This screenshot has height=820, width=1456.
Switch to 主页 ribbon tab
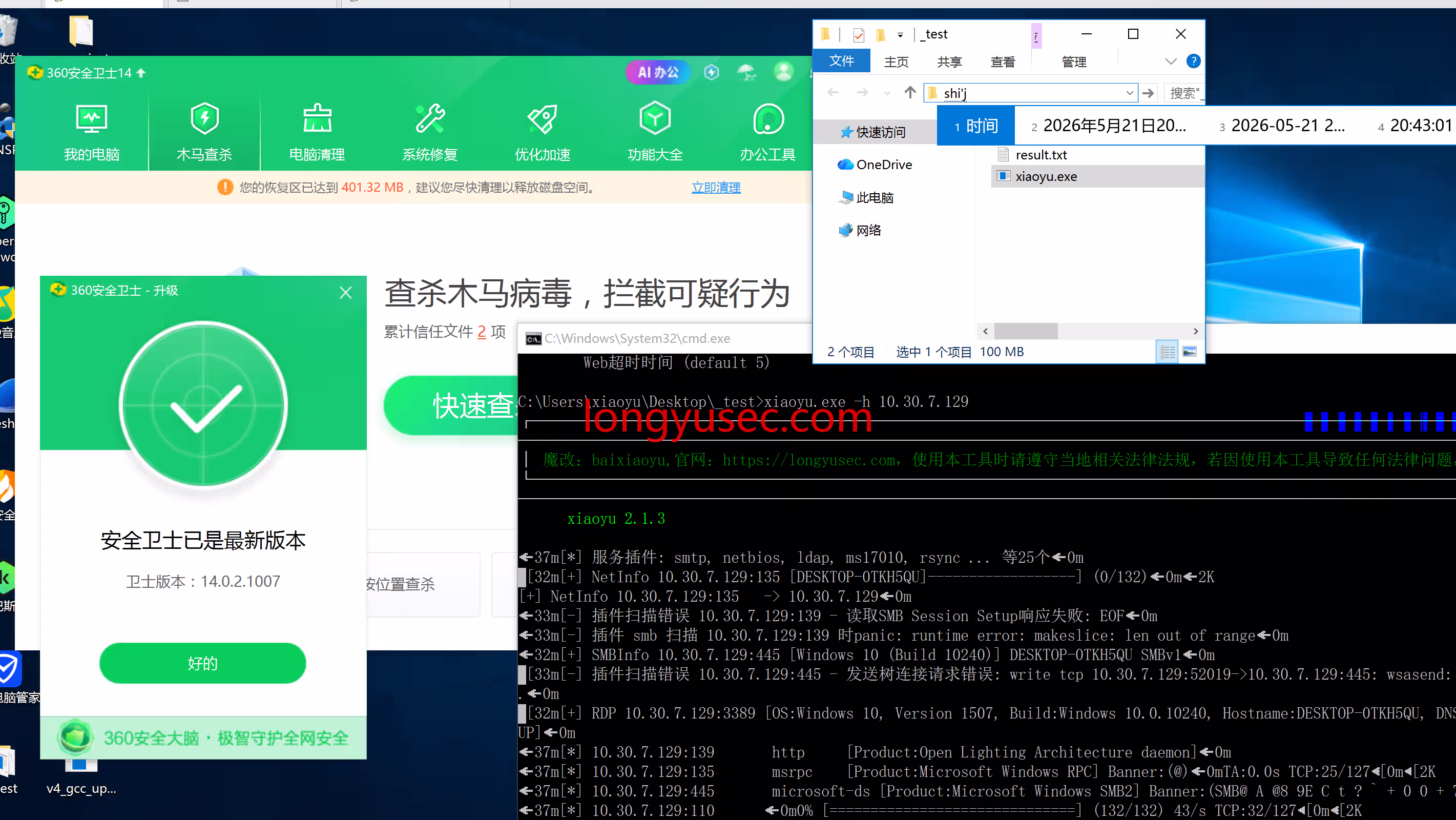click(x=896, y=61)
